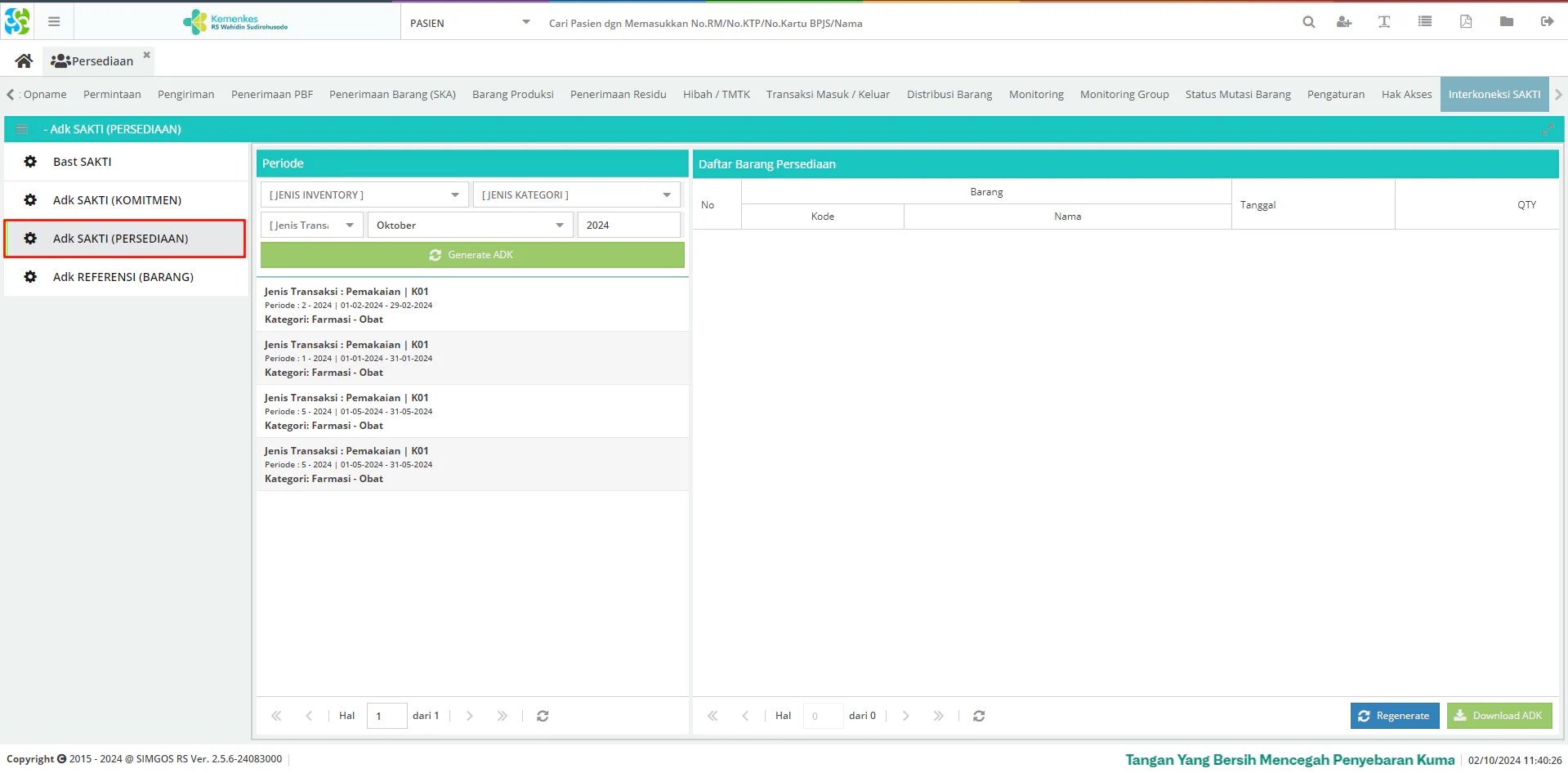The height and width of the screenshot is (773, 1568).
Task: Open the PDF document icon in the header
Action: click(1466, 22)
